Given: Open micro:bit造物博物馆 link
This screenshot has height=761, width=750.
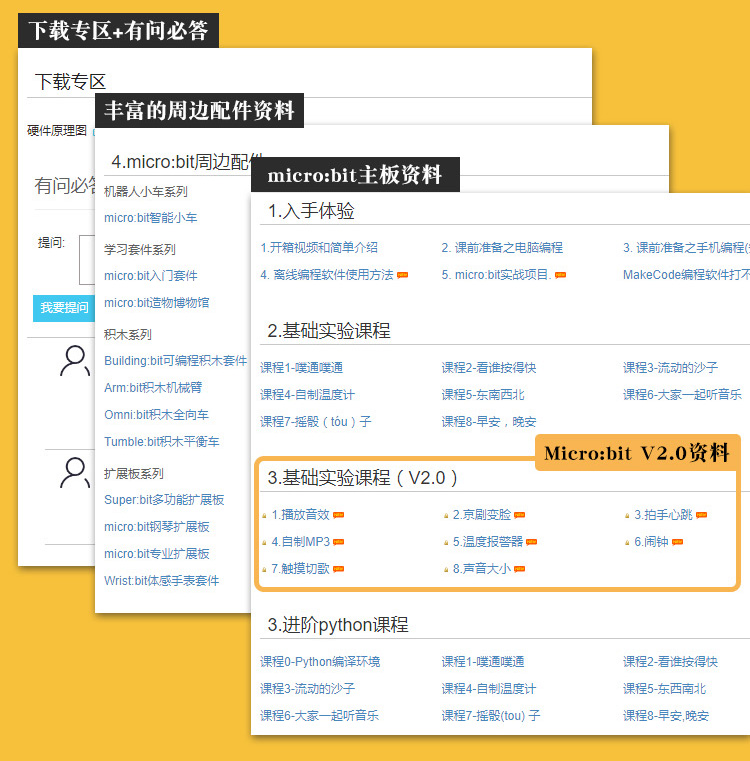Looking at the screenshot, I should tap(156, 303).
